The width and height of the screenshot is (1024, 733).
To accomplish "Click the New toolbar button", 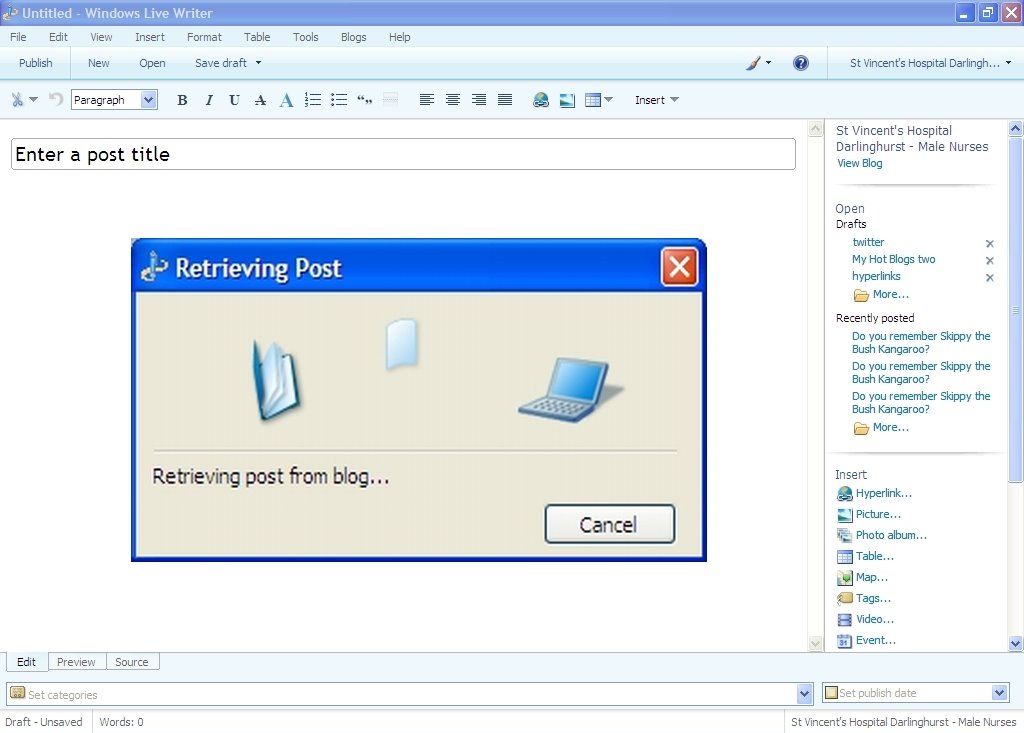I will coord(99,63).
